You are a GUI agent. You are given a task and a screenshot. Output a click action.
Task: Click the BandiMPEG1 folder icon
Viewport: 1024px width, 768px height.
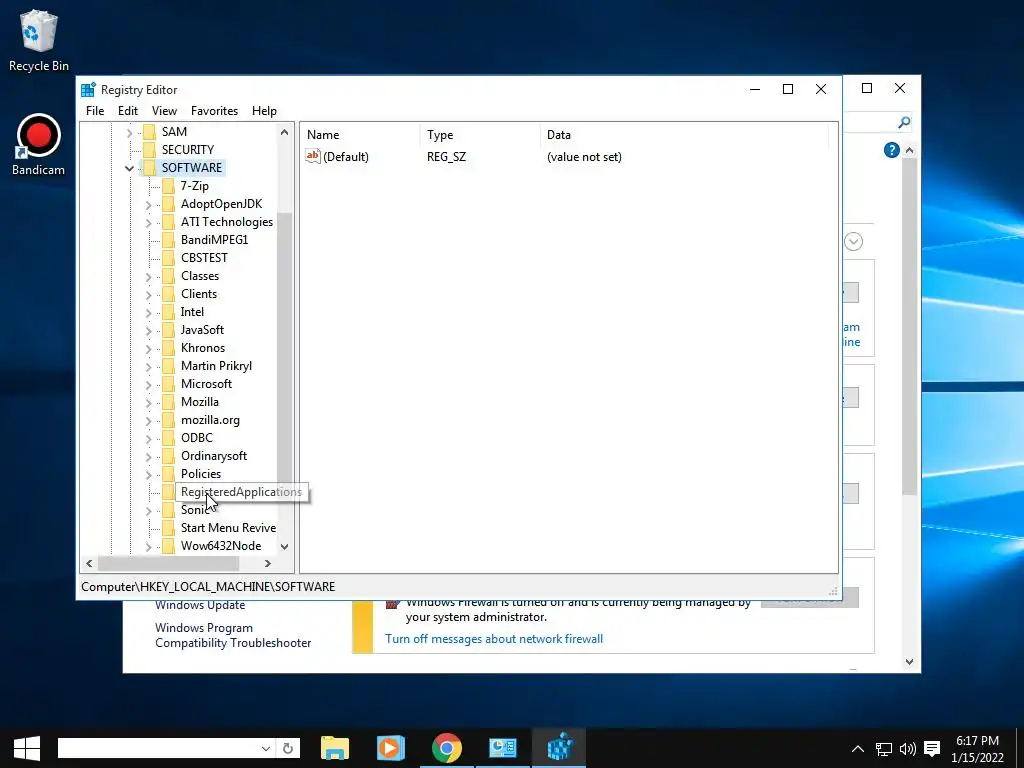click(x=168, y=240)
